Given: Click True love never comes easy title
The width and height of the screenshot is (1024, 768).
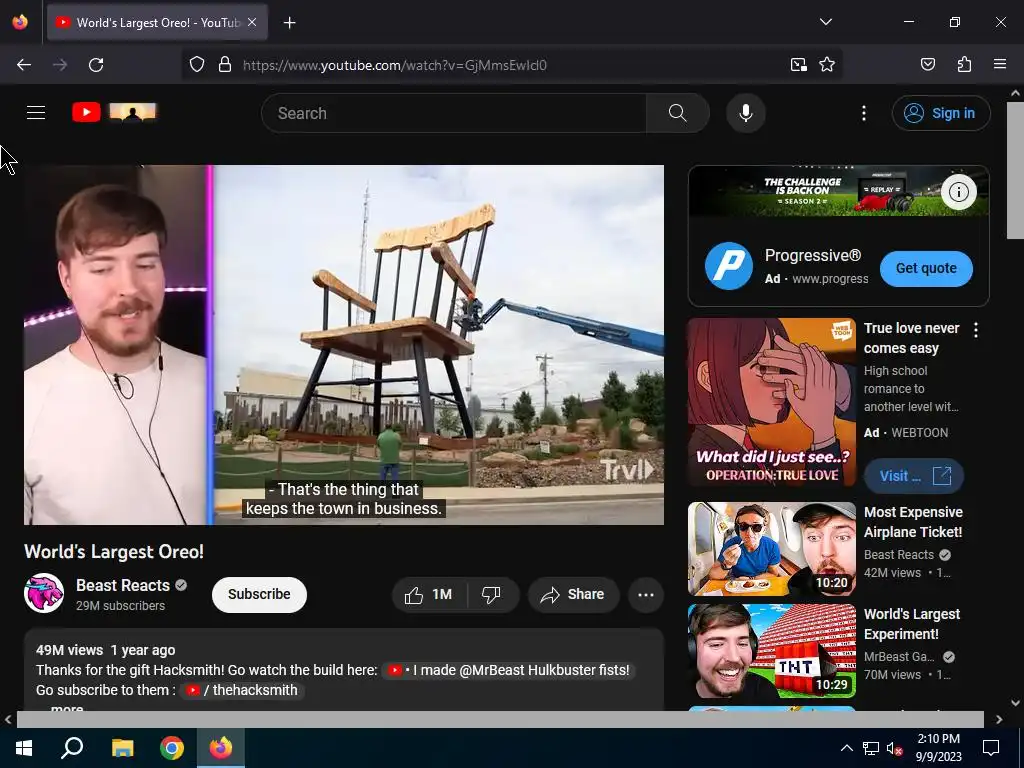Looking at the screenshot, I should click(x=912, y=338).
